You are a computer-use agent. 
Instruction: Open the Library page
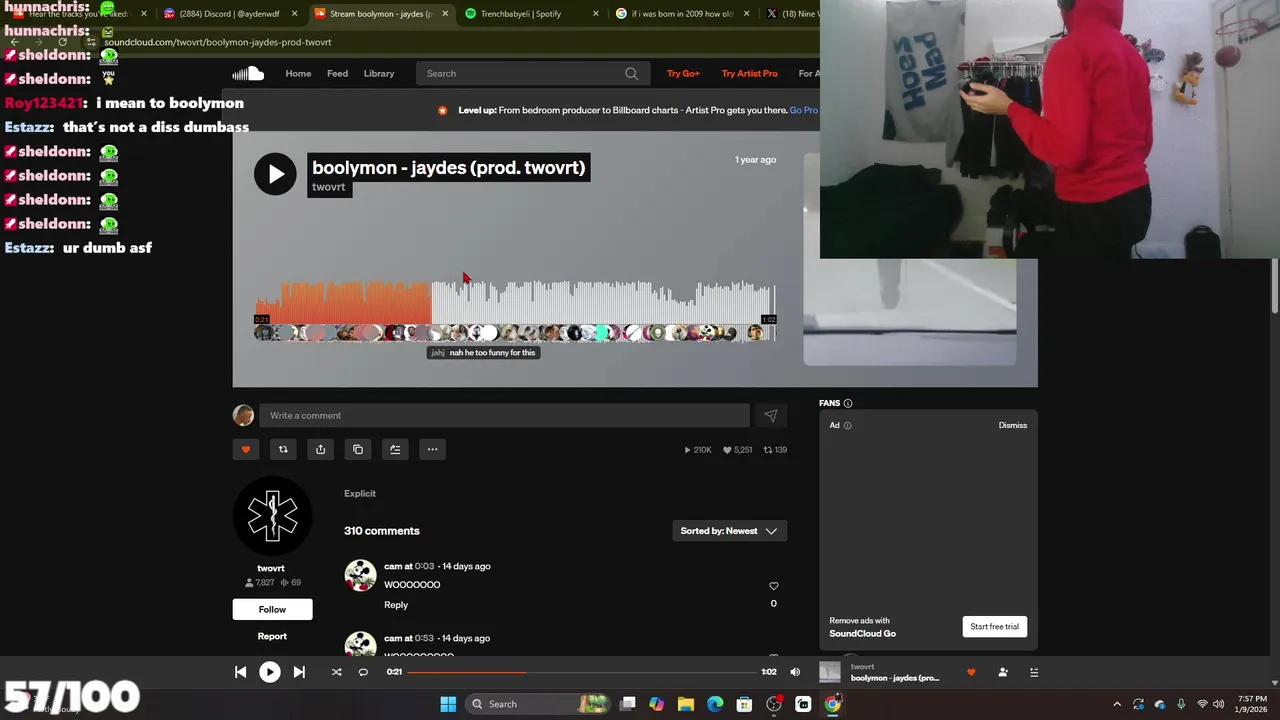click(x=379, y=73)
